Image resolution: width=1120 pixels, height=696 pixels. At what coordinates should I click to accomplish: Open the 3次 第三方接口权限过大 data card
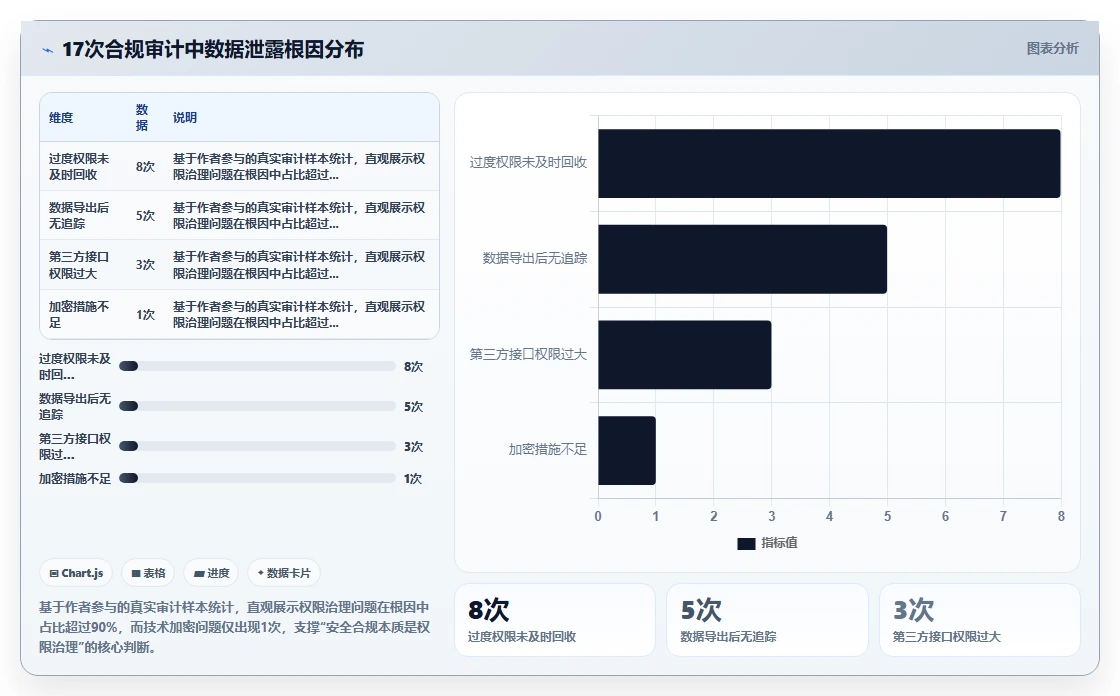(x=980, y=620)
